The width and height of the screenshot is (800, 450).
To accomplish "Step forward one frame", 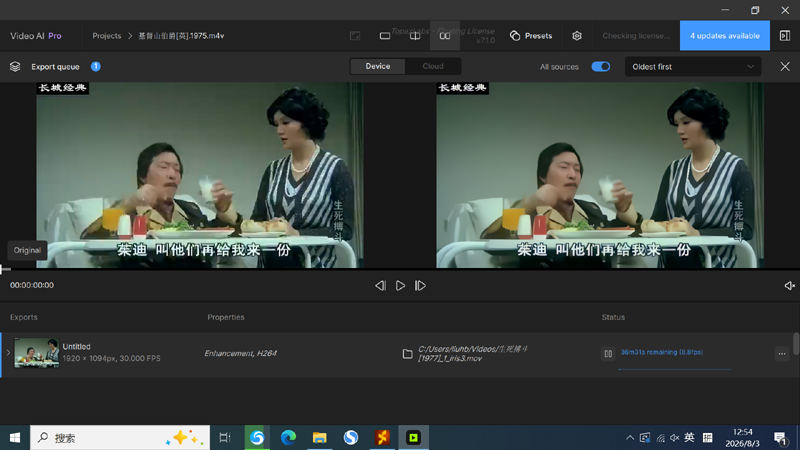I will pyautogui.click(x=420, y=286).
